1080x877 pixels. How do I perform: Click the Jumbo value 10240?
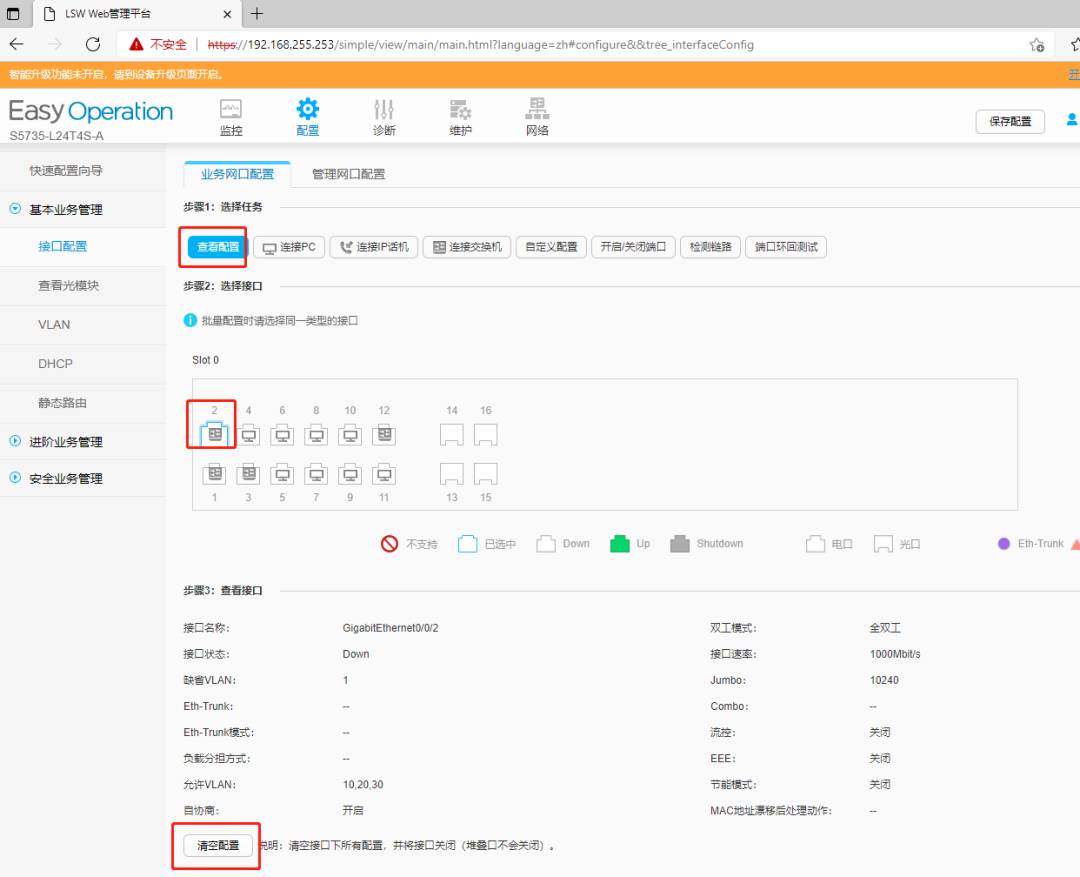[884, 680]
